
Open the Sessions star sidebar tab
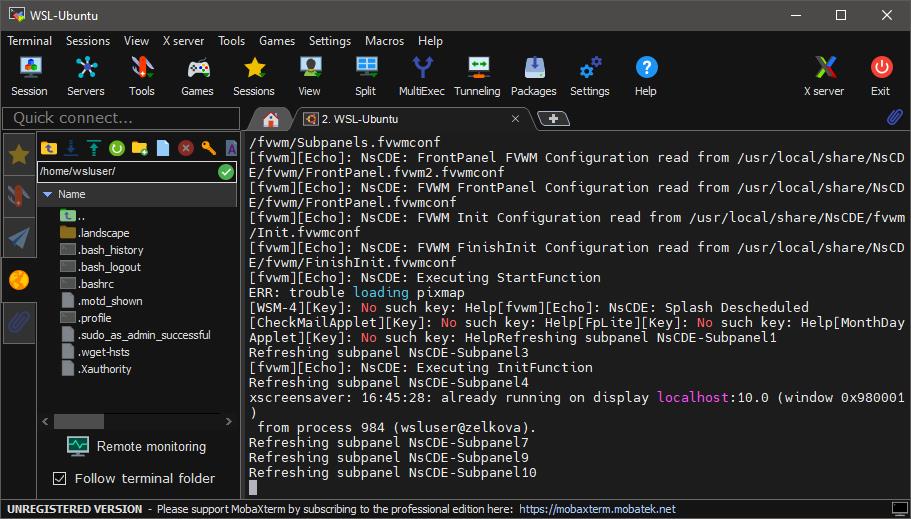coord(19,155)
